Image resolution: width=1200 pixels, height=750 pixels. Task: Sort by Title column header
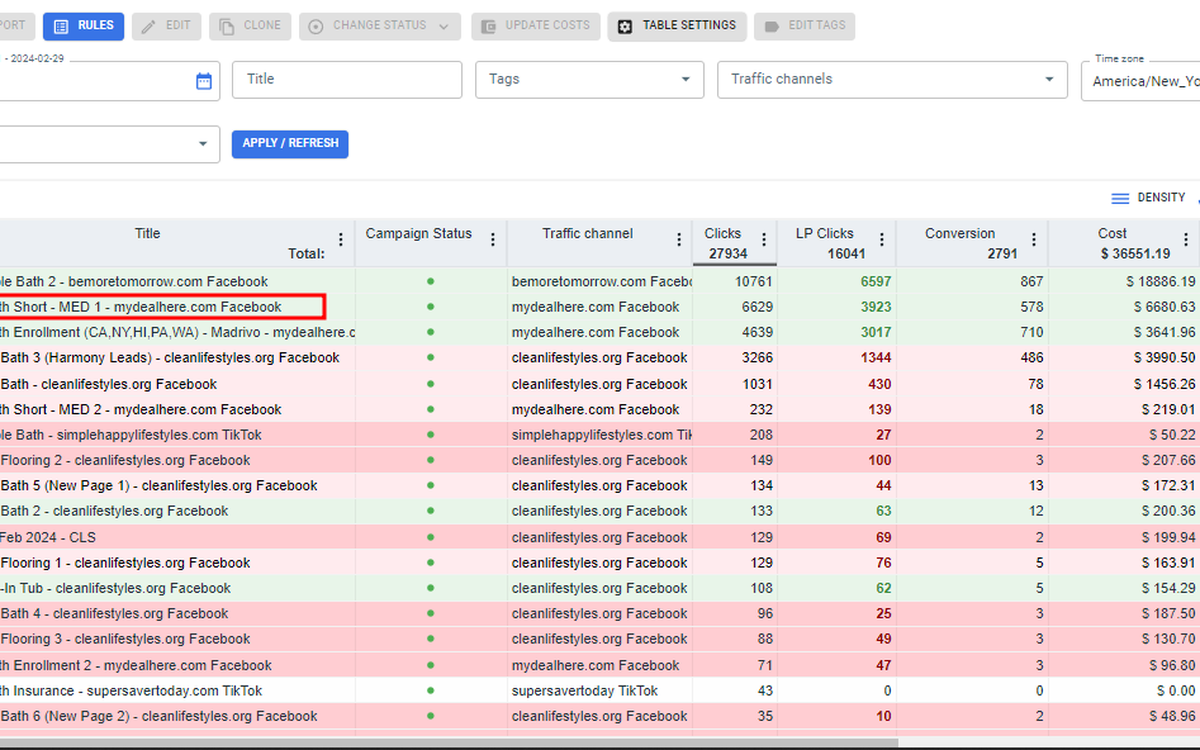coord(147,234)
